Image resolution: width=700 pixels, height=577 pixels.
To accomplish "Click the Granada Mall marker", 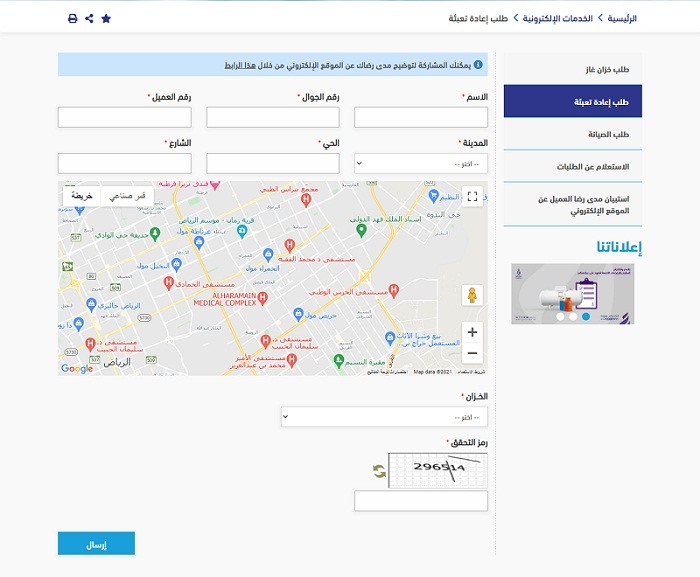I will pos(199,243).
